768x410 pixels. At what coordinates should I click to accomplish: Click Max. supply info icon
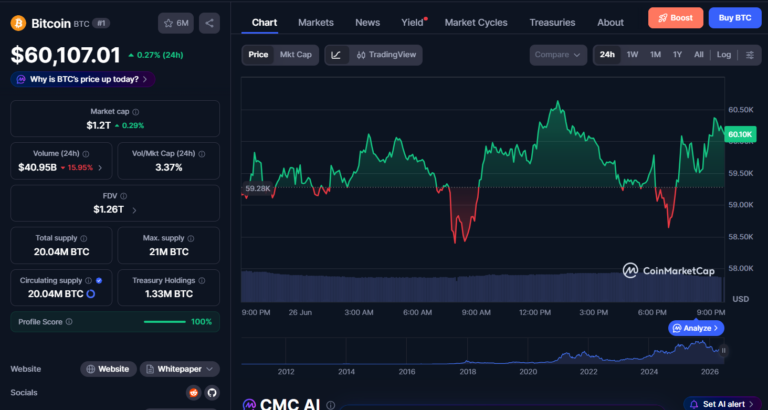pyautogui.click(x=191, y=239)
